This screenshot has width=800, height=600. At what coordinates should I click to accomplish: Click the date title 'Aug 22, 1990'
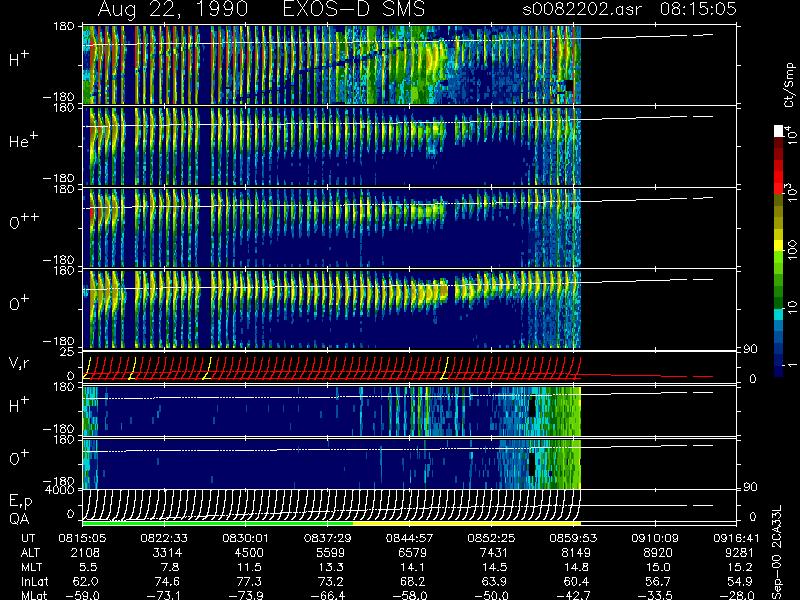(x=173, y=9)
